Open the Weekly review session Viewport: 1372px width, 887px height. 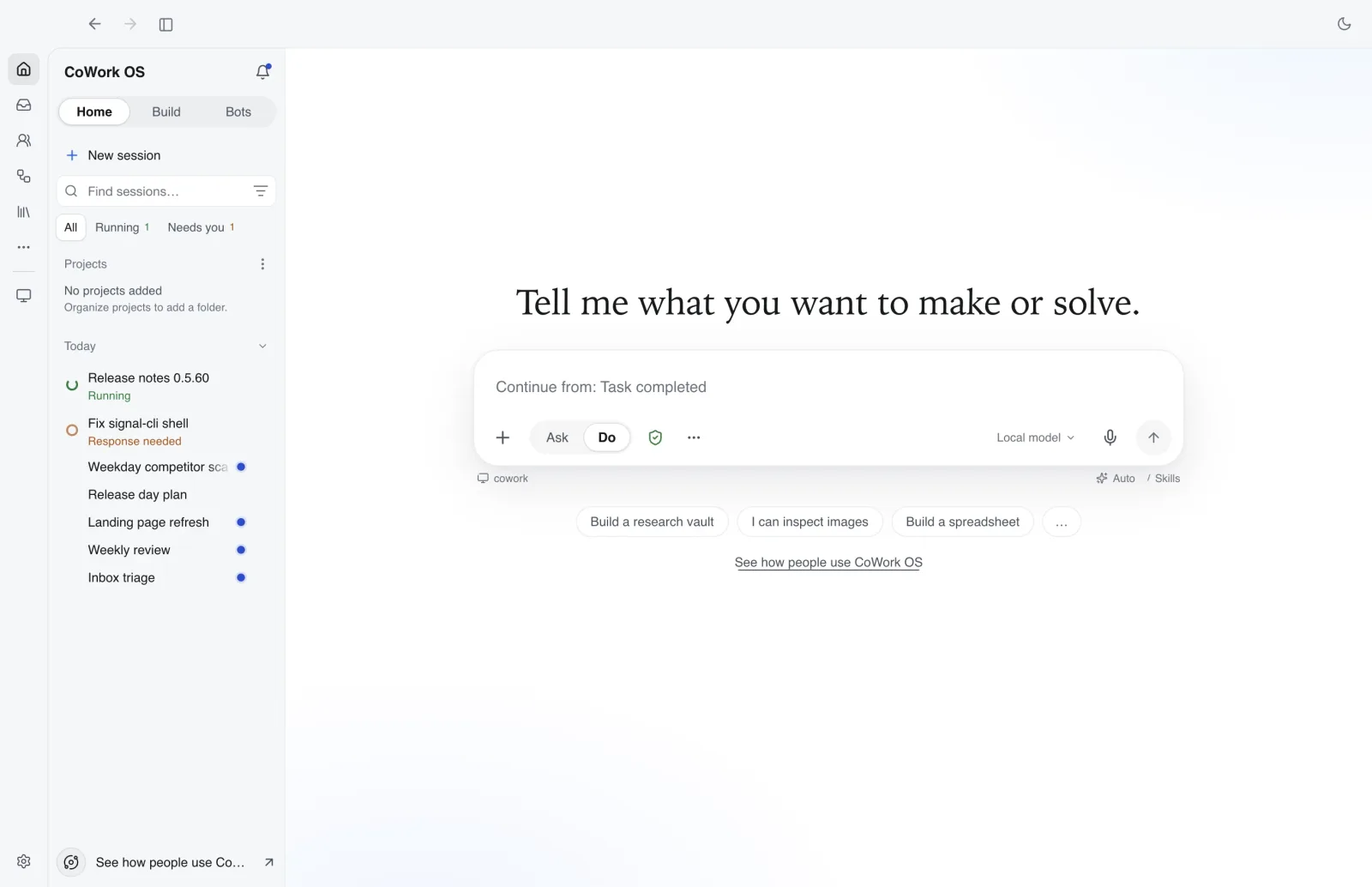pyautogui.click(x=166, y=550)
